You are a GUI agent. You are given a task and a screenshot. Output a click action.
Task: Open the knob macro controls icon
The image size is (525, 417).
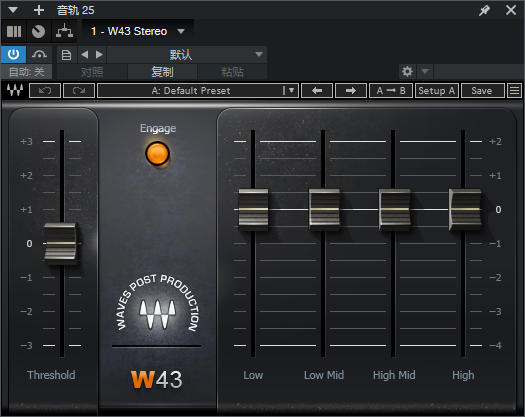38,31
